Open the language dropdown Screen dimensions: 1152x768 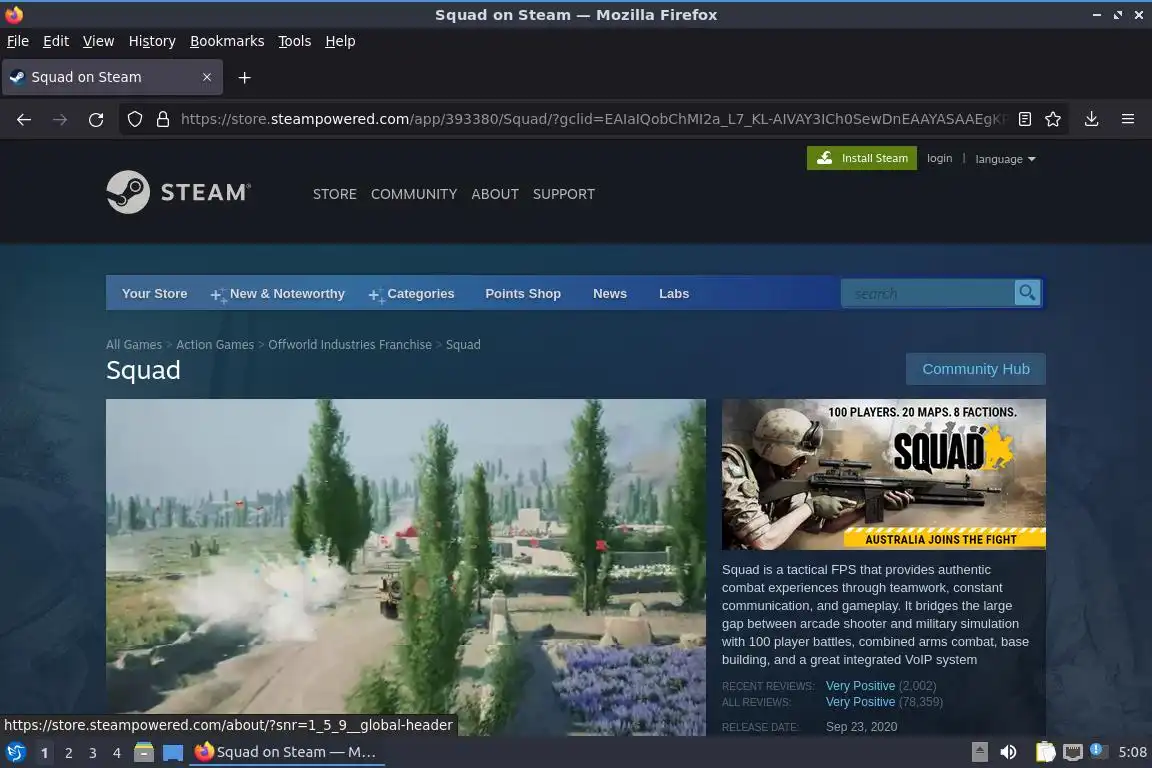click(1005, 159)
